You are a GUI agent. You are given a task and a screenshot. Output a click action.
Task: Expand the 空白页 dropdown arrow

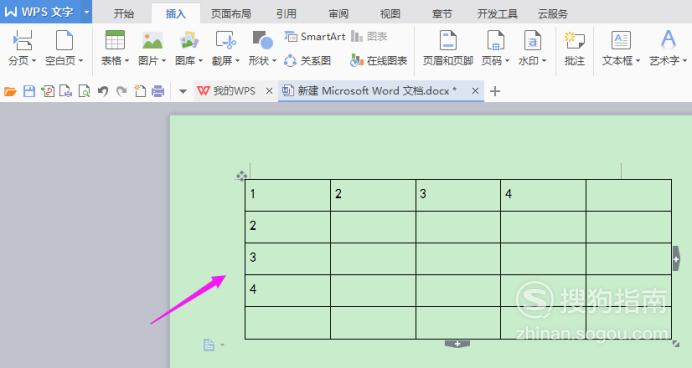pyautogui.click(x=81, y=61)
